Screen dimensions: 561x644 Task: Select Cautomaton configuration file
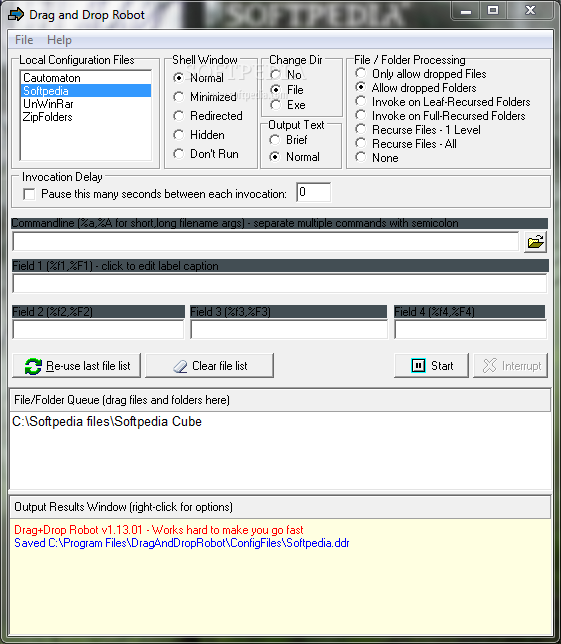[86, 78]
